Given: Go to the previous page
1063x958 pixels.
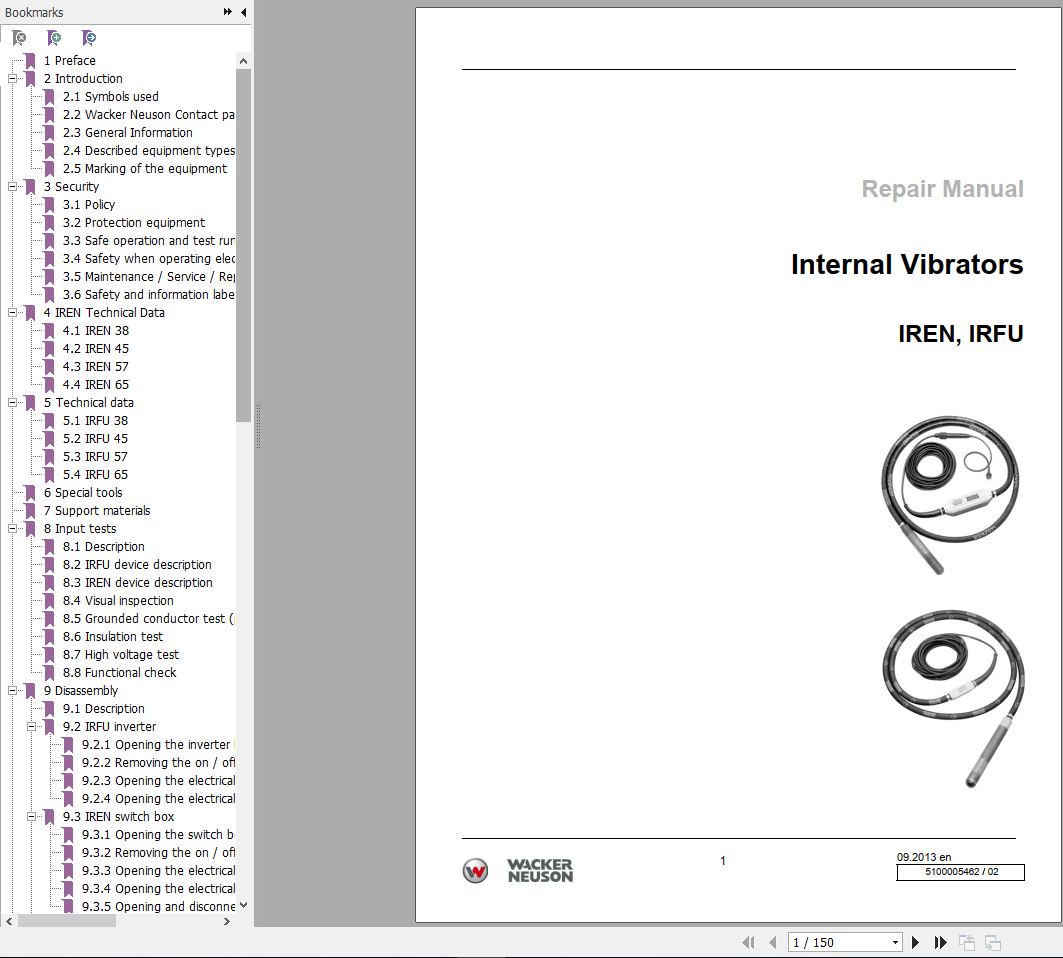Looking at the screenshot, I should click(x=772, y=942).
